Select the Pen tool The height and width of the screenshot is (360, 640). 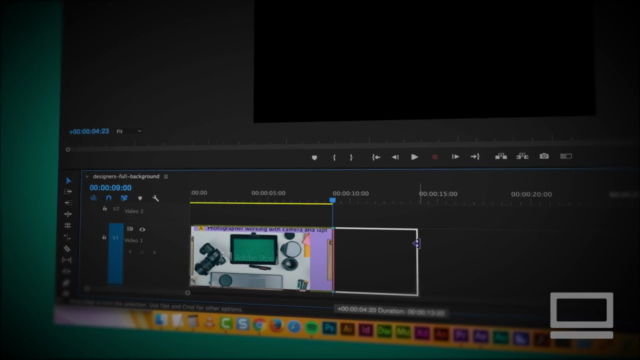tap(66, 282)
